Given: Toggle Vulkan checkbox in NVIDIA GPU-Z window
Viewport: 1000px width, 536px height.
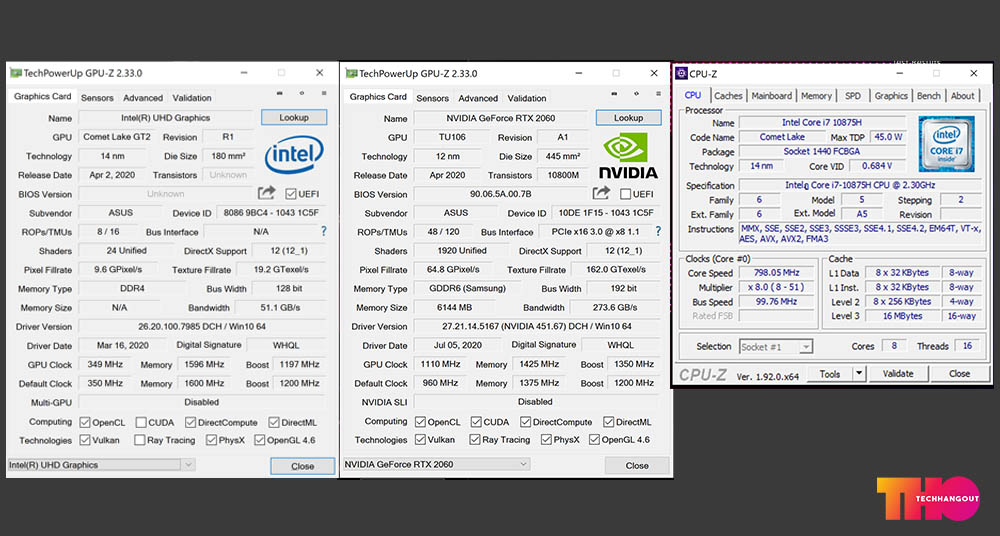Looking at the screenshot, I should coord(420,440).
